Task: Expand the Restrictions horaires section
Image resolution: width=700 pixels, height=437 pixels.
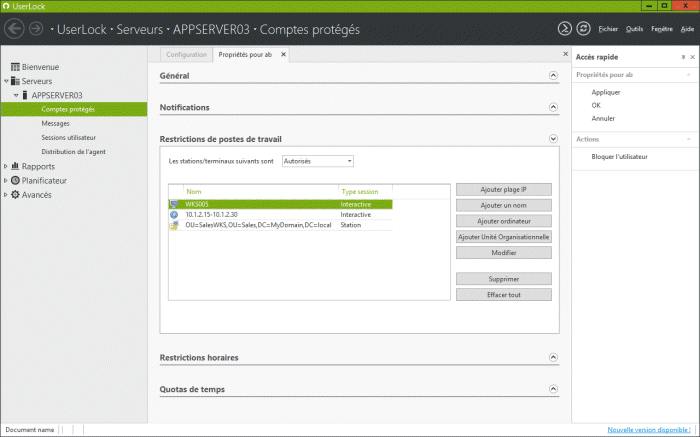Action: [x=553, y=357]
